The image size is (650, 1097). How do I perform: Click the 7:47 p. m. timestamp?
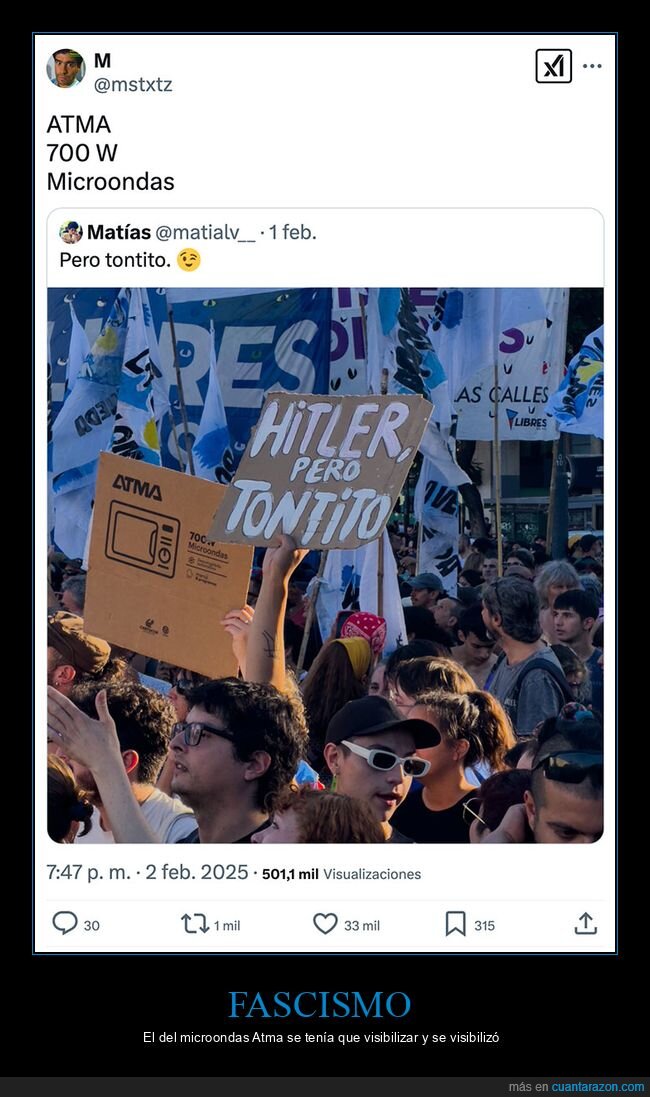88,872
